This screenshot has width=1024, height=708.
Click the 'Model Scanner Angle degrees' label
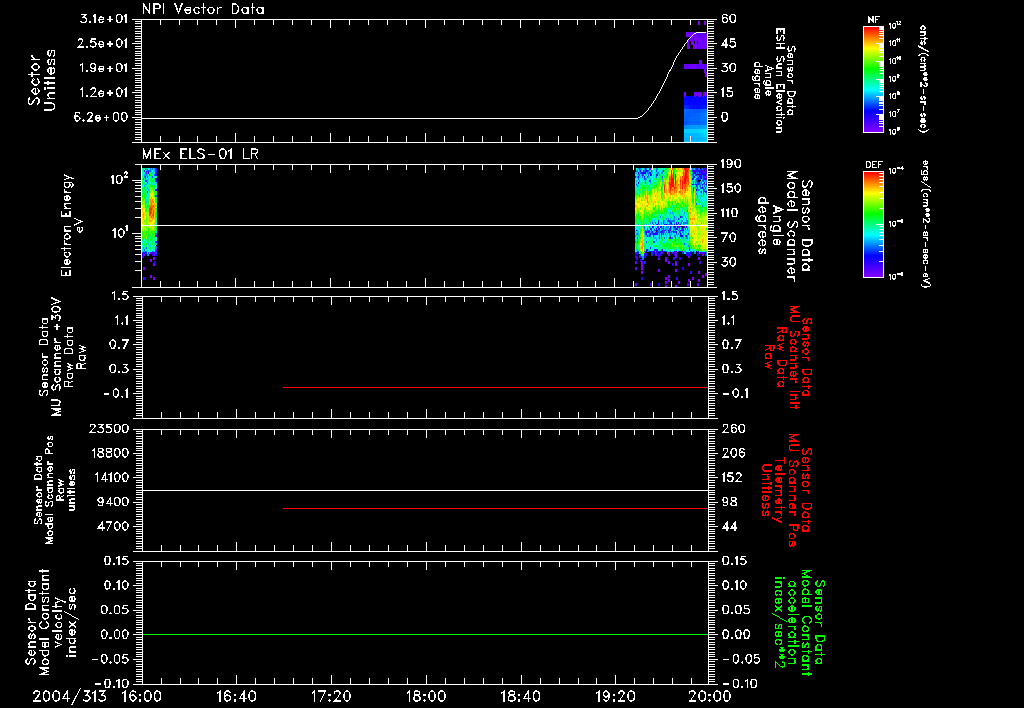coord(784,227)
